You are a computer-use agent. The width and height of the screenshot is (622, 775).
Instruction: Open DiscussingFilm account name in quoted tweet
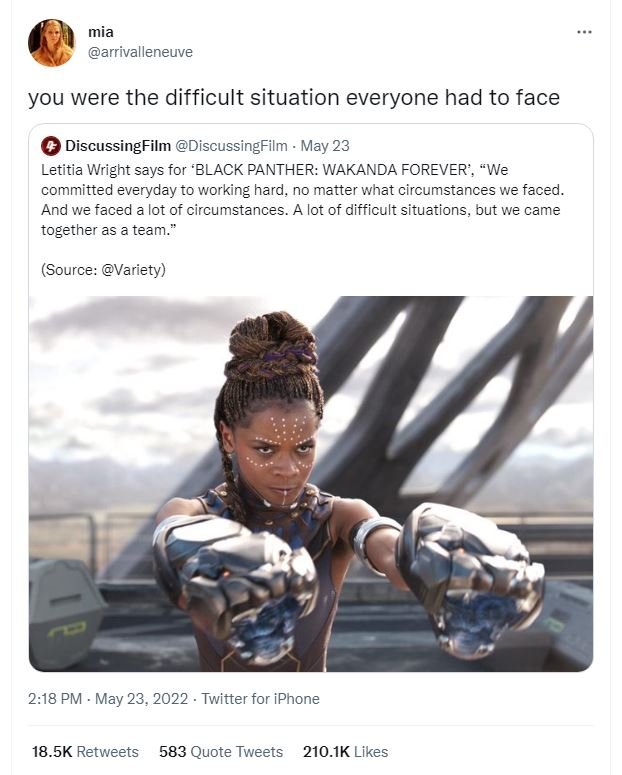coord(118,146)
